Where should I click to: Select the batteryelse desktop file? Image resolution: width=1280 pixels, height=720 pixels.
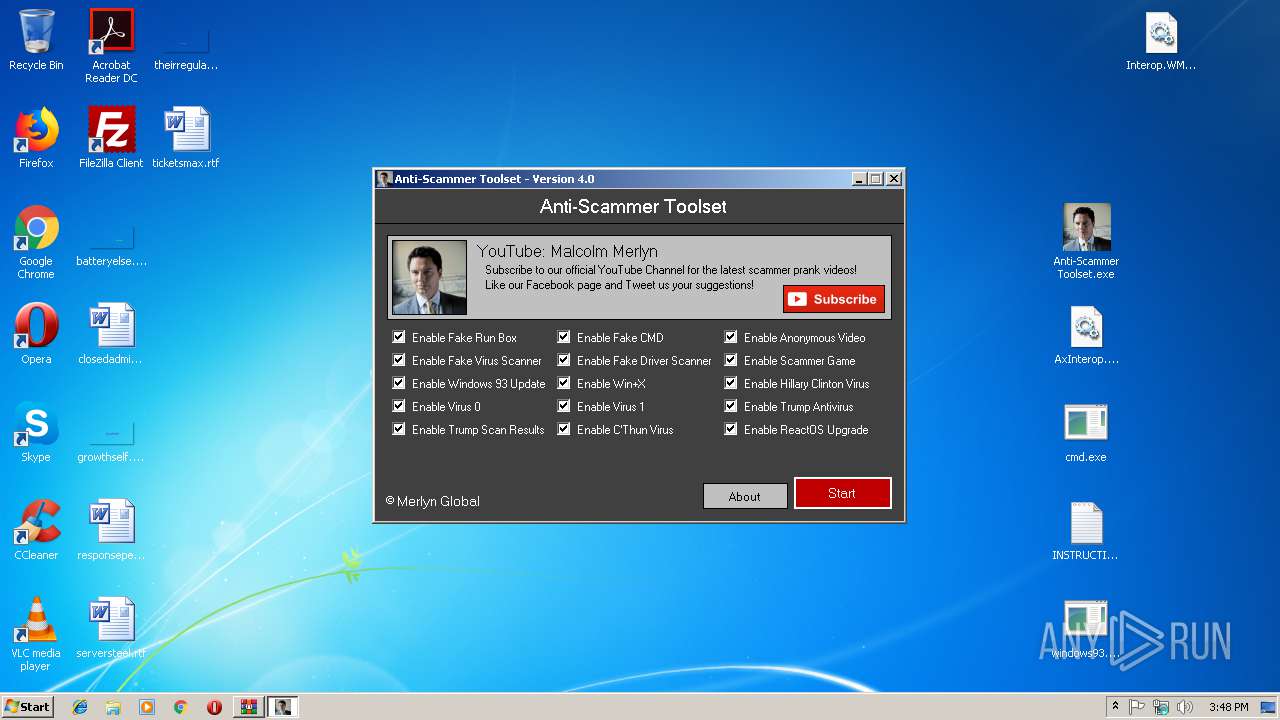point(111,243)
